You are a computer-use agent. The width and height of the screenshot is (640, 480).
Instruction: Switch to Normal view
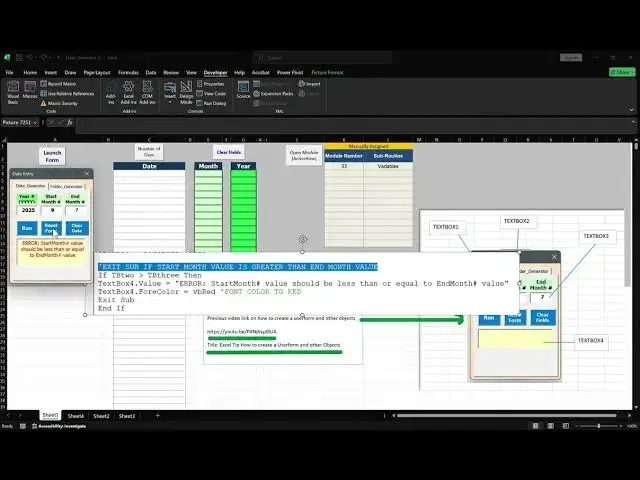pyautogui.click(x=535, y=426)
